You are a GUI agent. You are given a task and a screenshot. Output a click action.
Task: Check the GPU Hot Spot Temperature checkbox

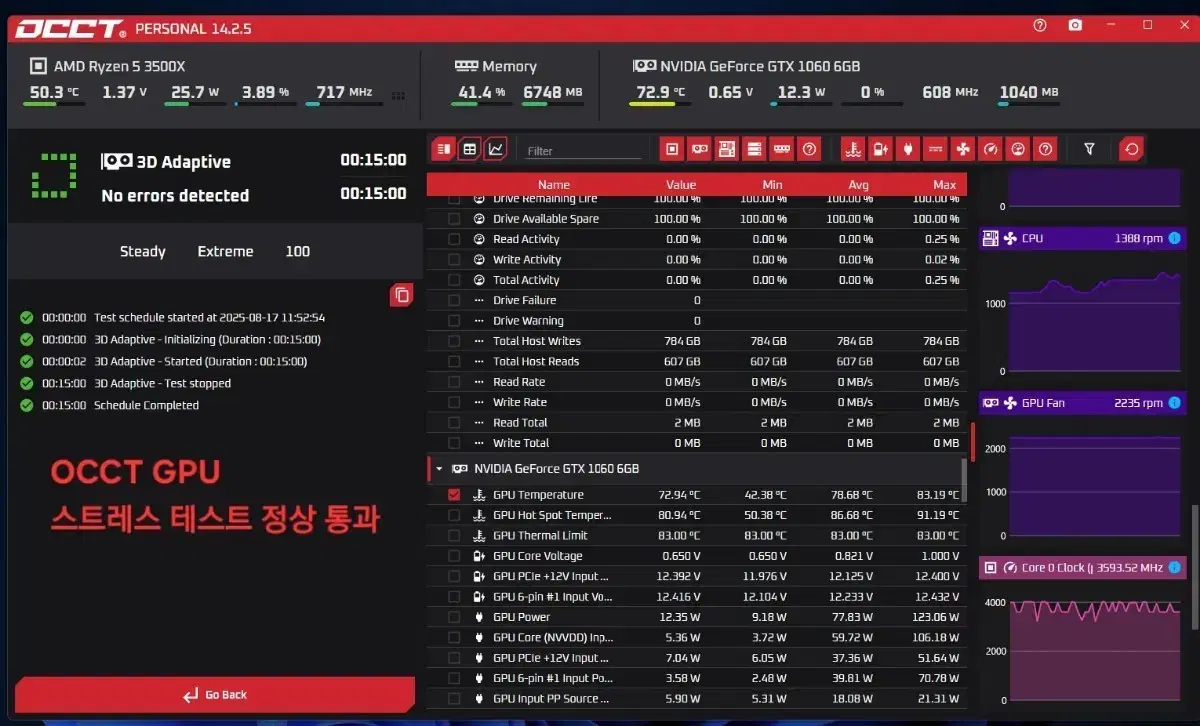click(454, 515)
